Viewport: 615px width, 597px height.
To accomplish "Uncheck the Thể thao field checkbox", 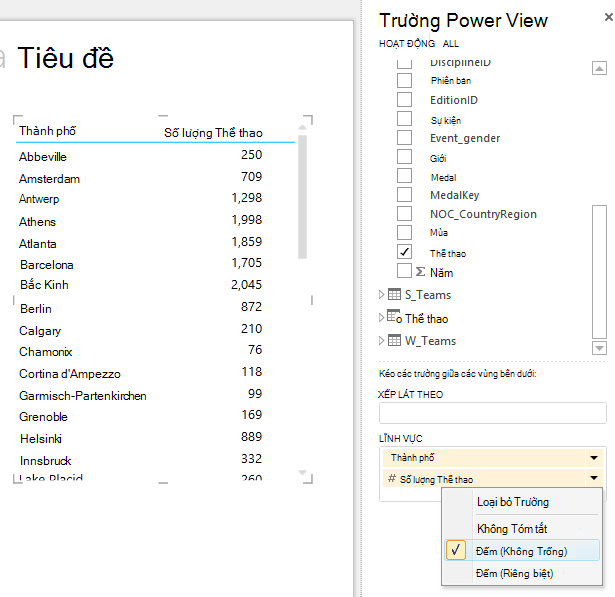I will click(x=404, y=252).
